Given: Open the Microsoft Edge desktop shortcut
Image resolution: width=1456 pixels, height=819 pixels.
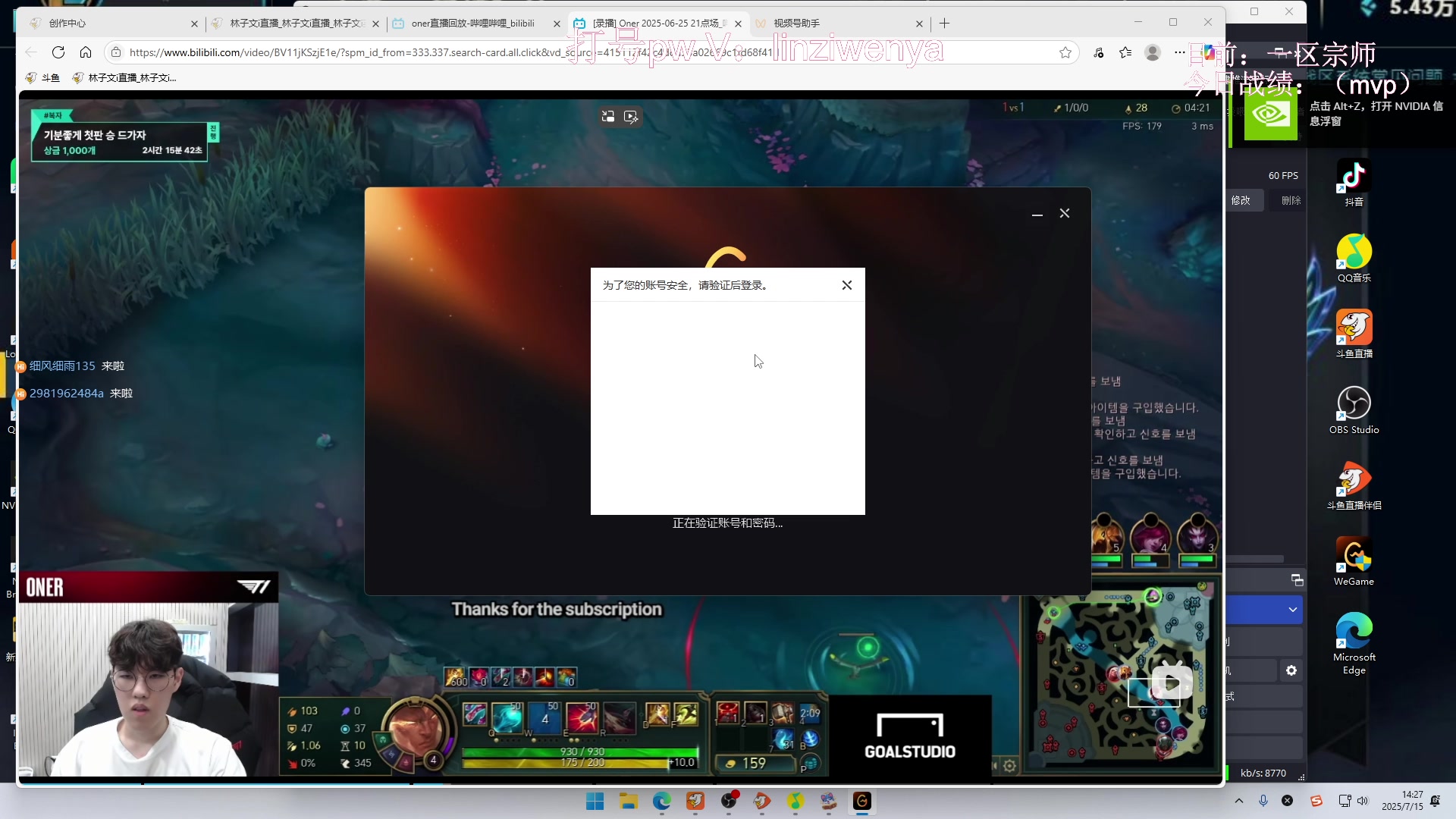Looking at the screenshot, I should coord(1354,643).
